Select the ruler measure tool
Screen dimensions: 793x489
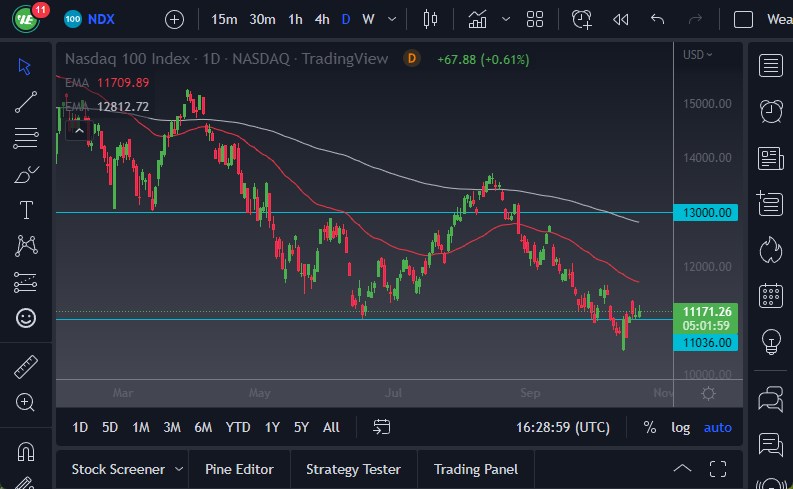click(x=26, y=367)
